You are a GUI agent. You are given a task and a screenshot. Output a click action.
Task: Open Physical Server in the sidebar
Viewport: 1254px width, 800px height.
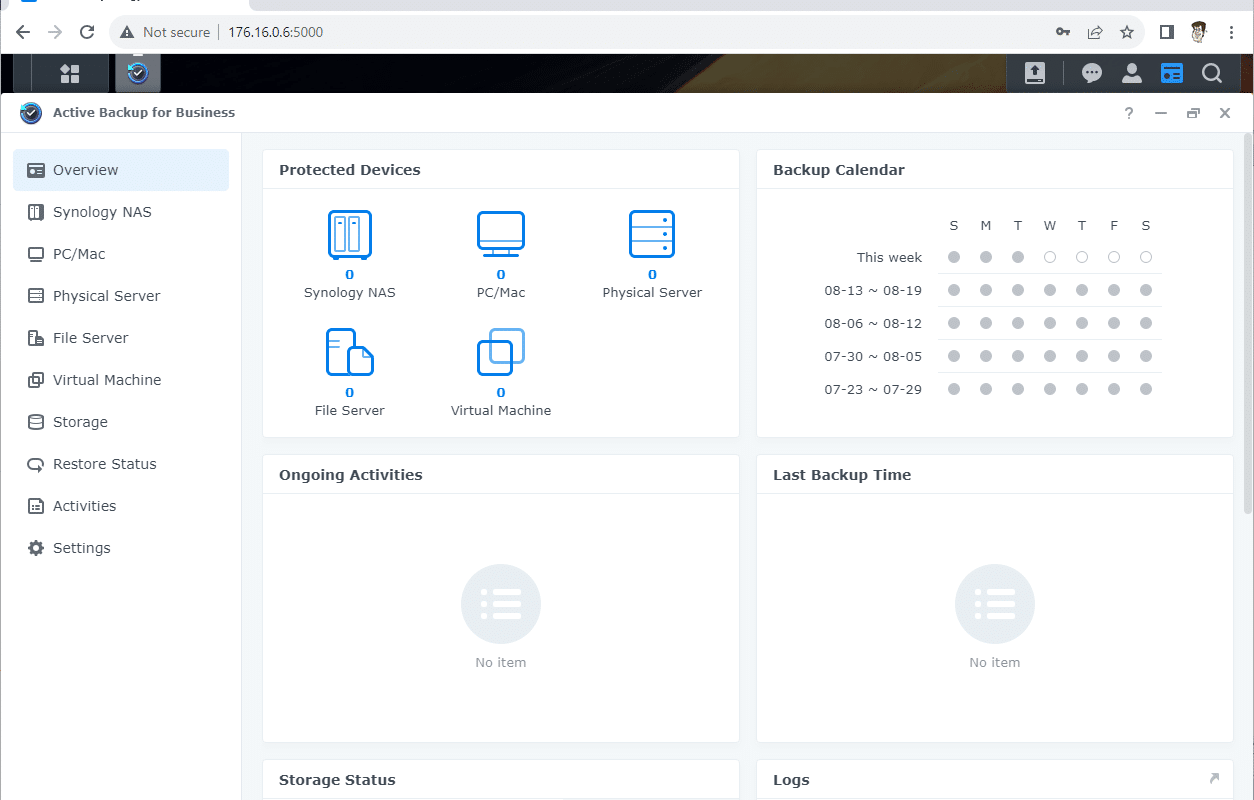pyautogui.click(x=121, y=296)
